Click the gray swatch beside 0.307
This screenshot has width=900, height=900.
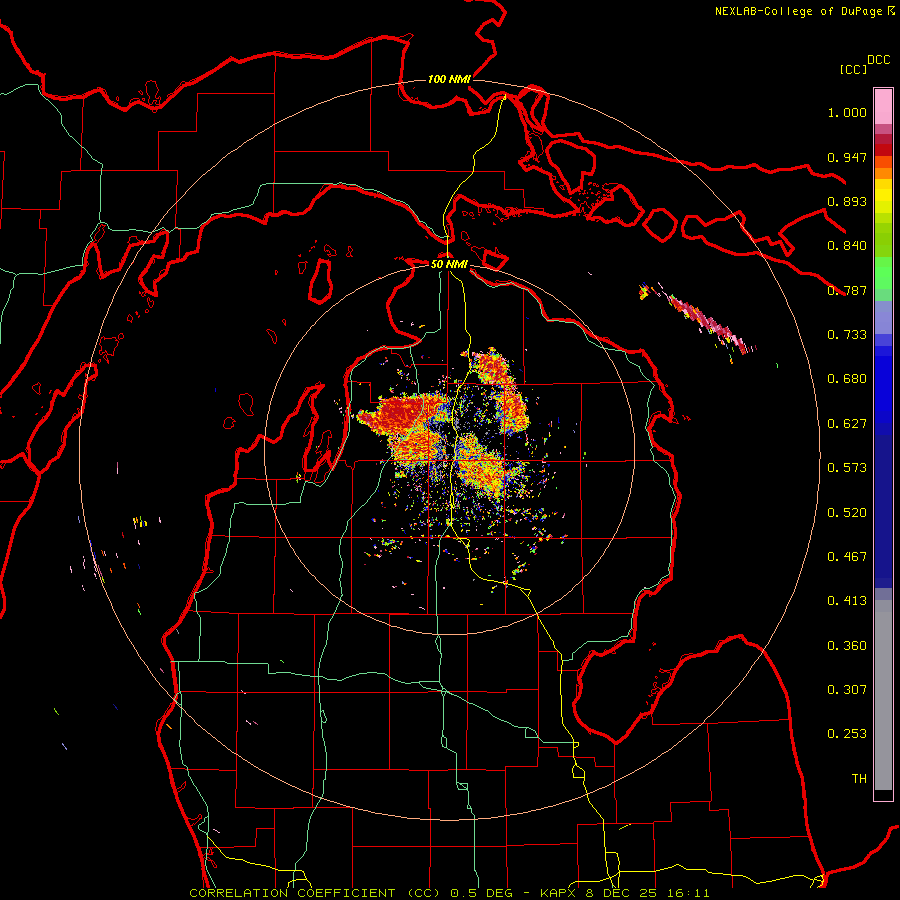click(883, 695)
